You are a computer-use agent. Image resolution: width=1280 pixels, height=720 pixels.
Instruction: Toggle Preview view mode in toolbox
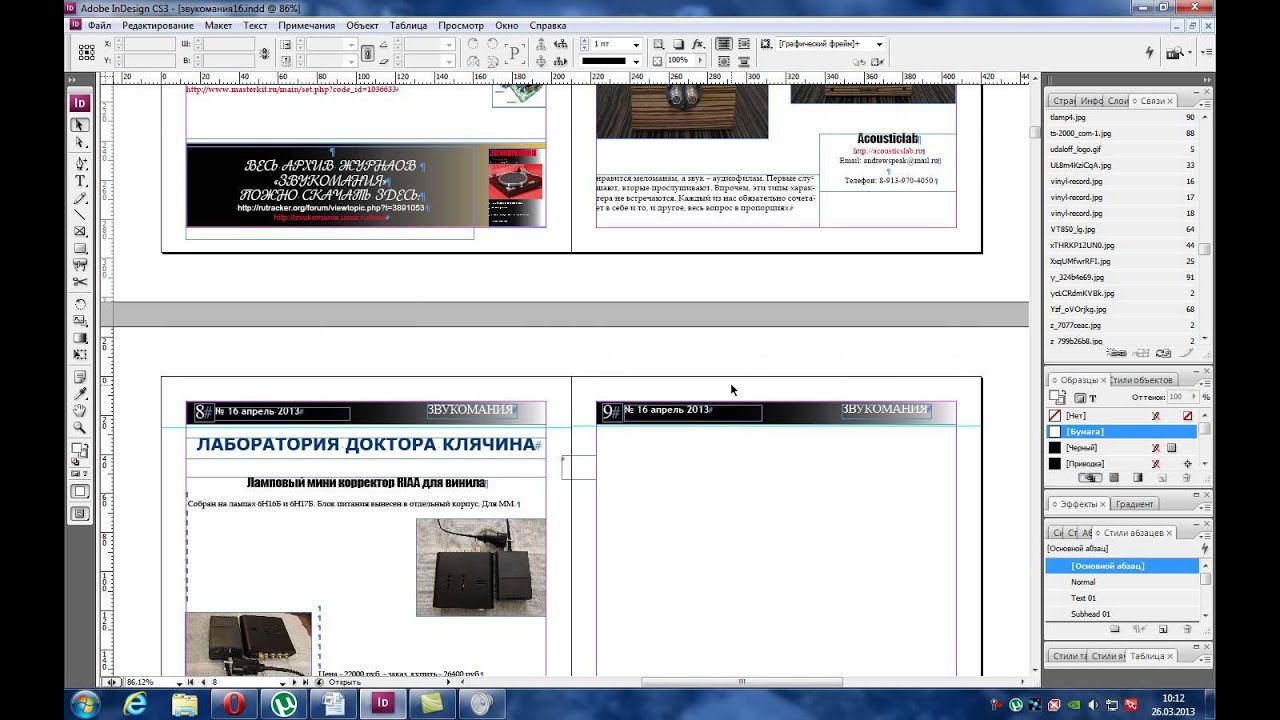80,514
